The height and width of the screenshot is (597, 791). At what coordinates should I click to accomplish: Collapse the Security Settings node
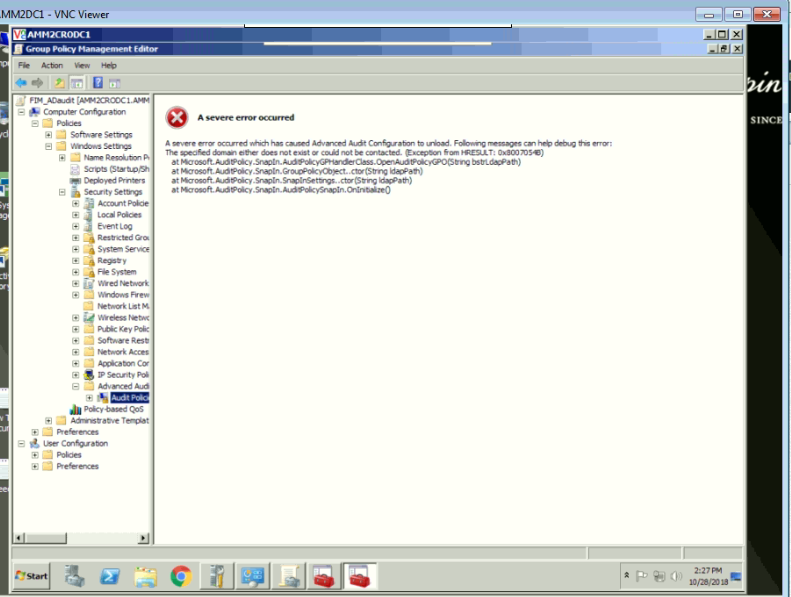point(62,192)
